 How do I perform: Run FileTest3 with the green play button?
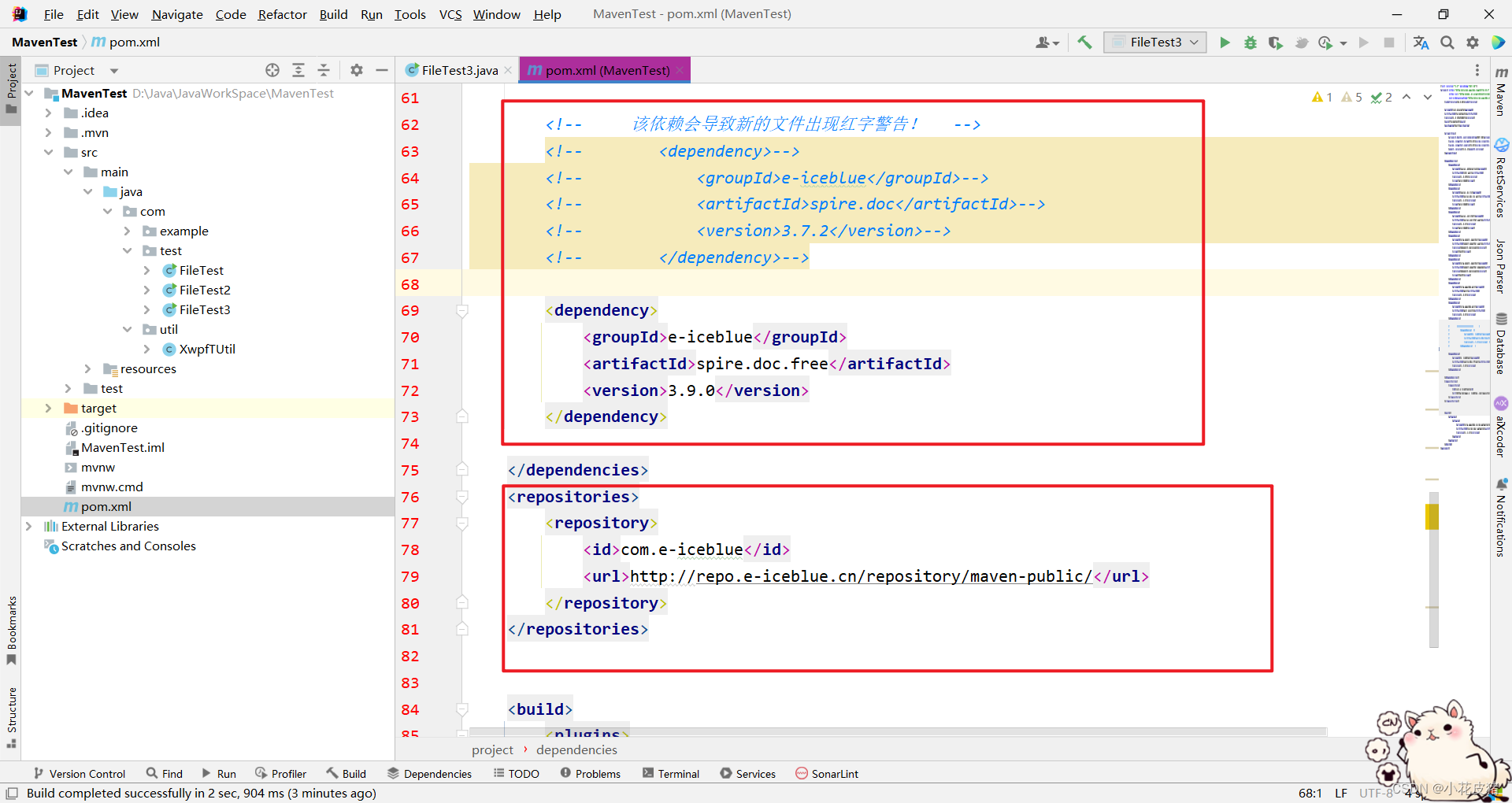[1225, 43]
